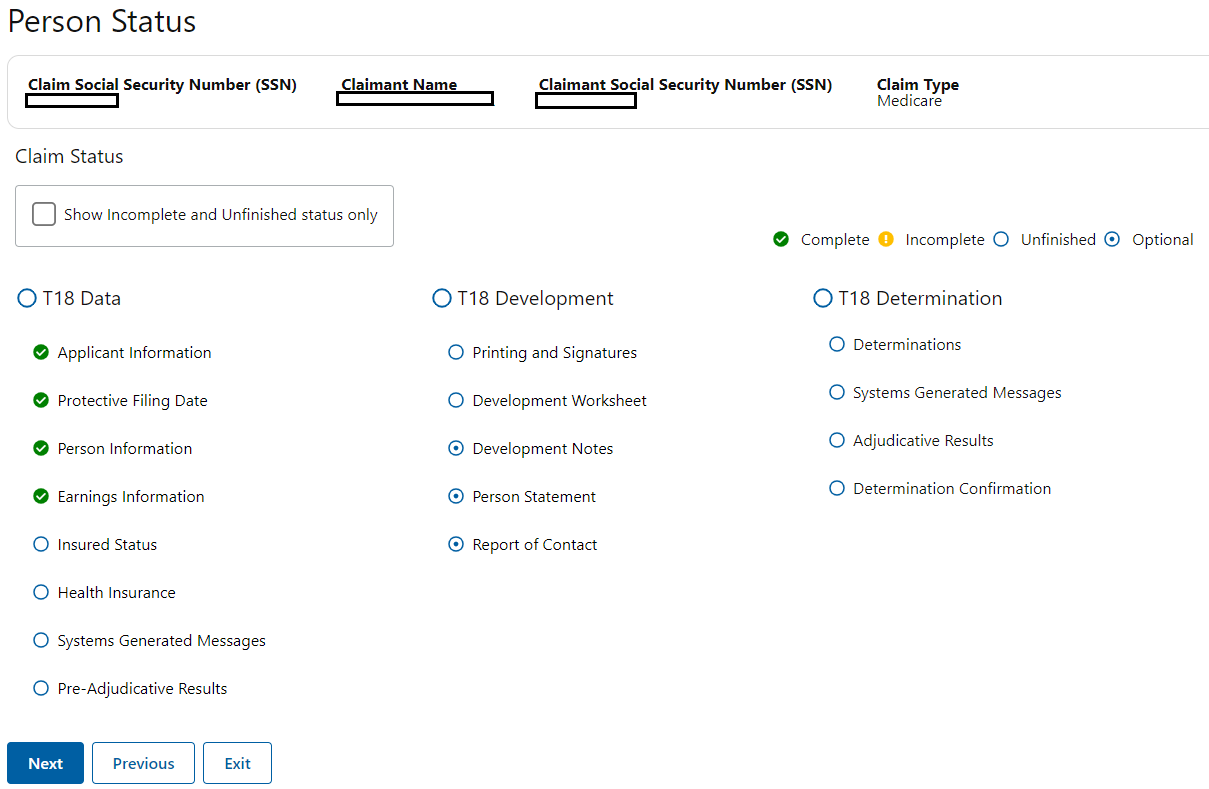This screenshot has height=789, width=1209.
Task: Click the yellow Incomplete legend icon
Action: 886,239
